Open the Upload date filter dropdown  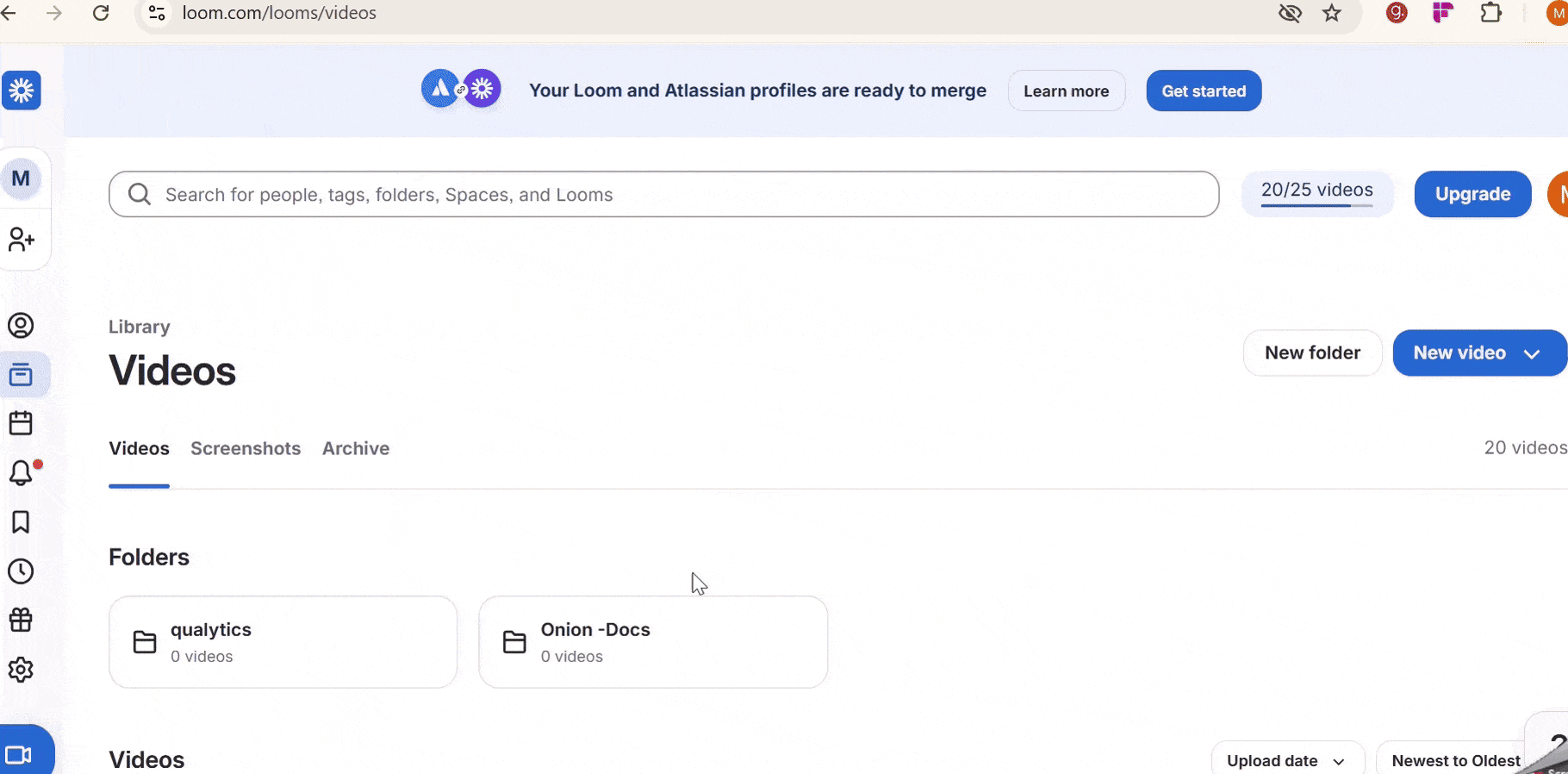pyautogui.click(x=1286, y=760)
